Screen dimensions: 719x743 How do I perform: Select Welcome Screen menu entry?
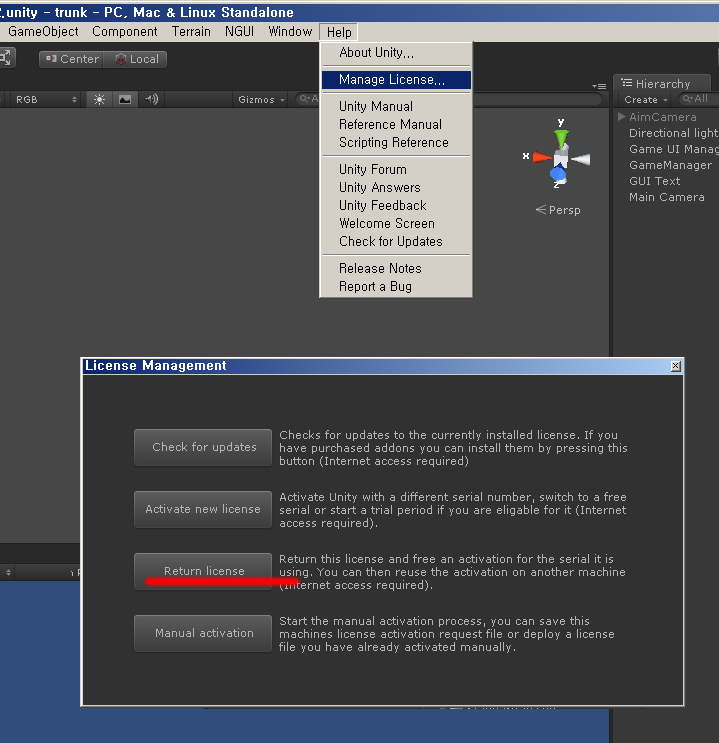[x=396, y=224]
